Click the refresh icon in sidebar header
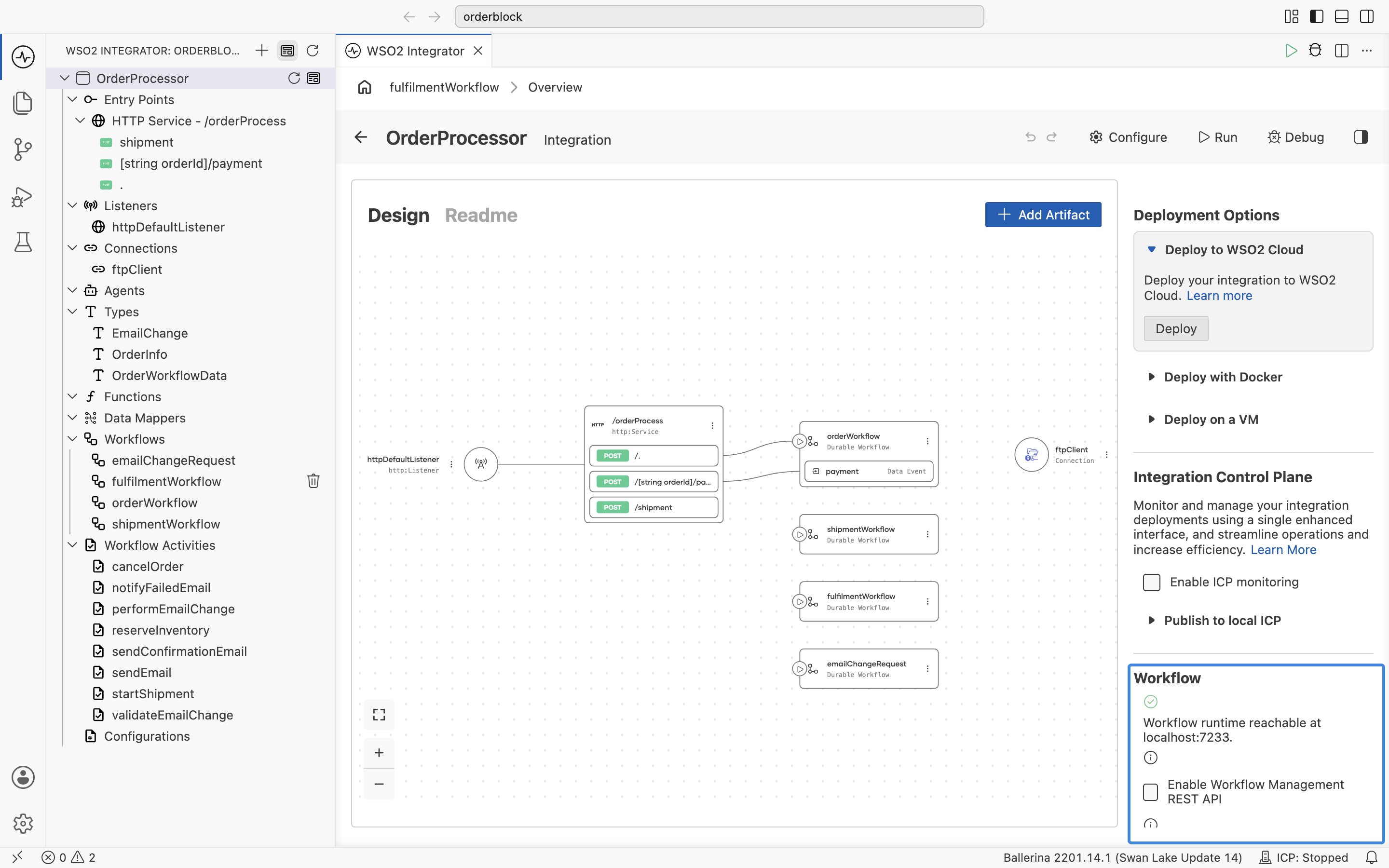 [313, 51]
